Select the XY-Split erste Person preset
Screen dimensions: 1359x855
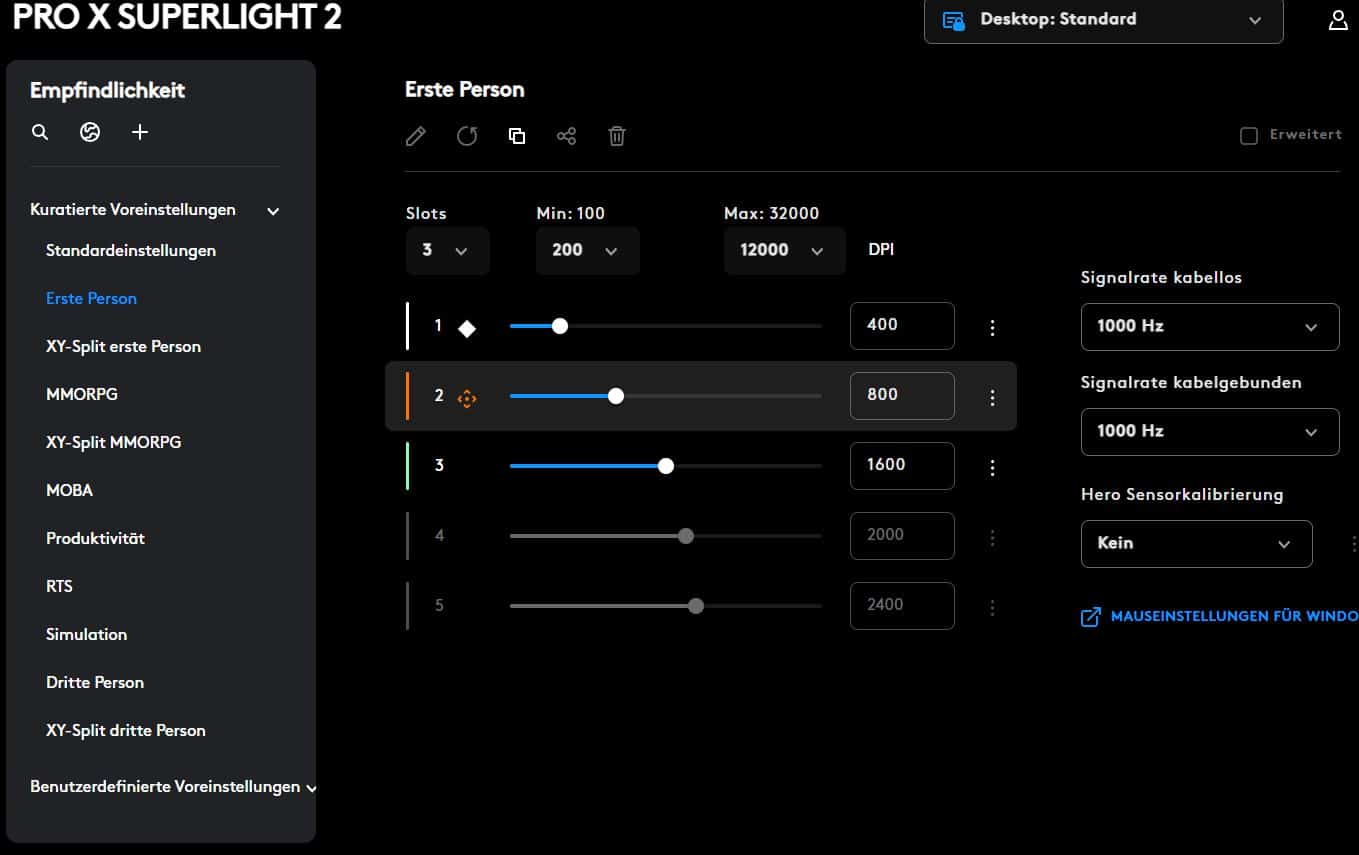[124, 346]
